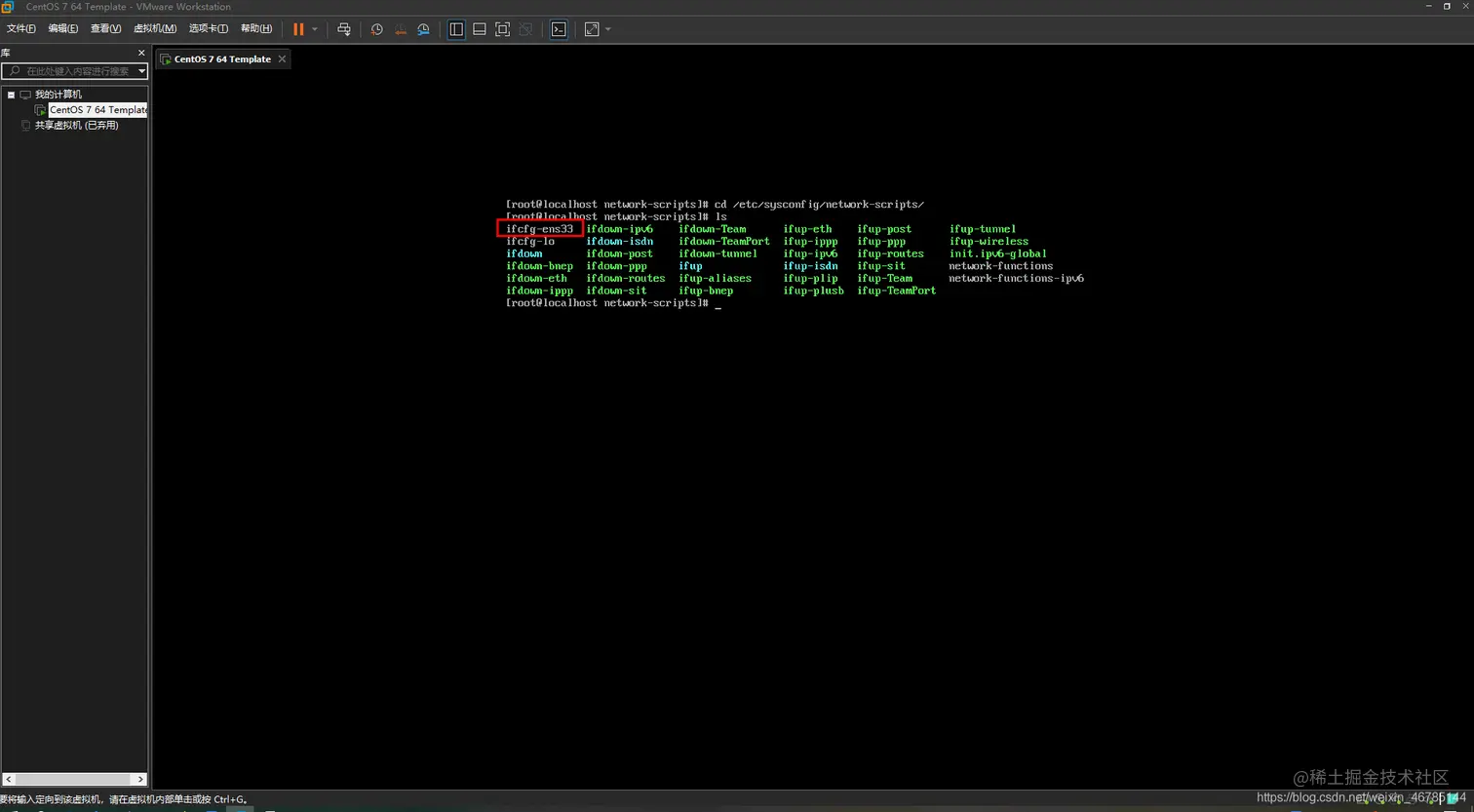Toggle the console view button
The height and width of the screenshot is (812, 1474).
point(559,29)
